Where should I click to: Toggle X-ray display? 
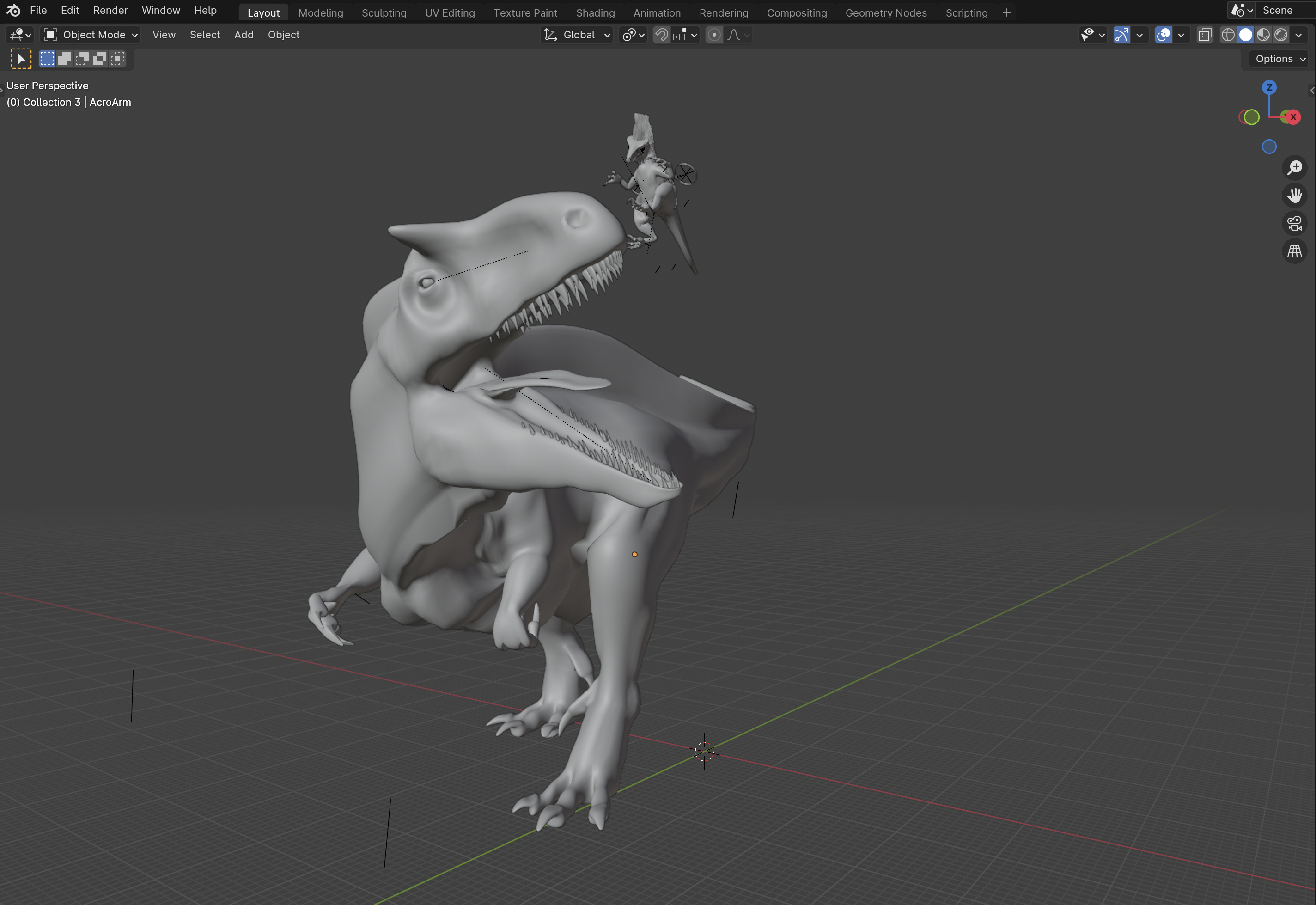pyautogui.click(x=1204, y=35)
